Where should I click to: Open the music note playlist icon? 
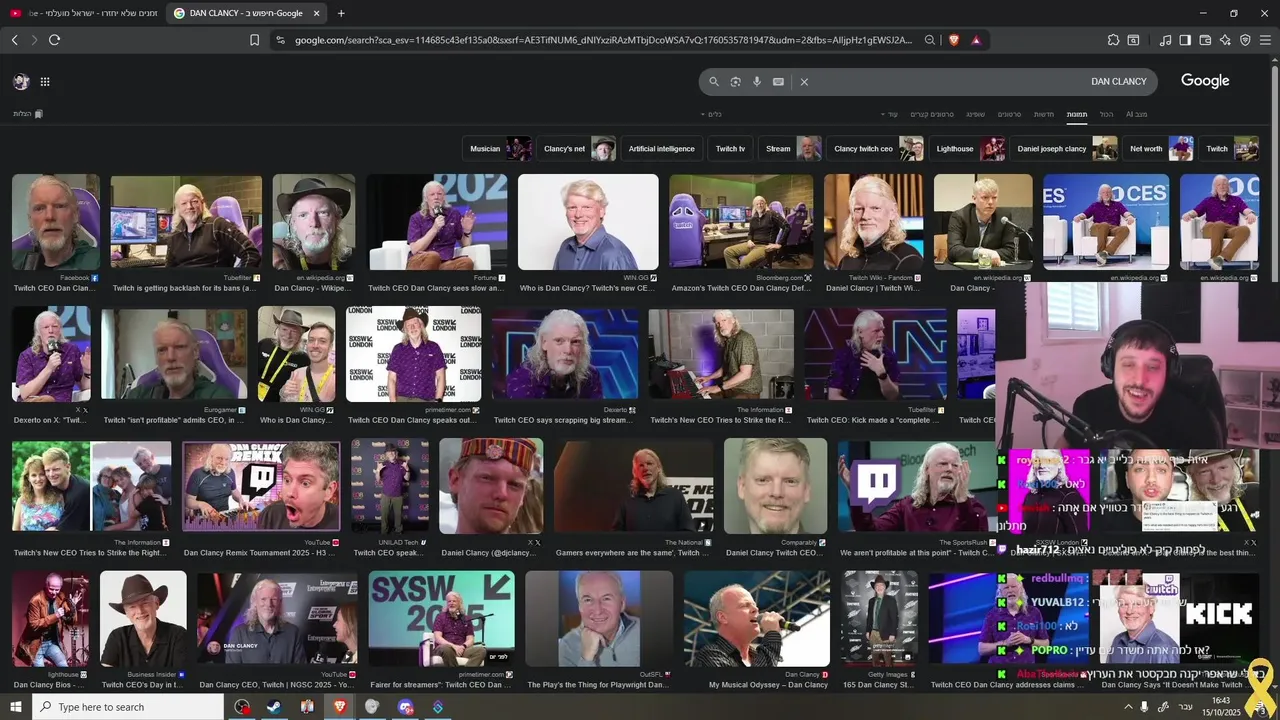[1165, 40]
